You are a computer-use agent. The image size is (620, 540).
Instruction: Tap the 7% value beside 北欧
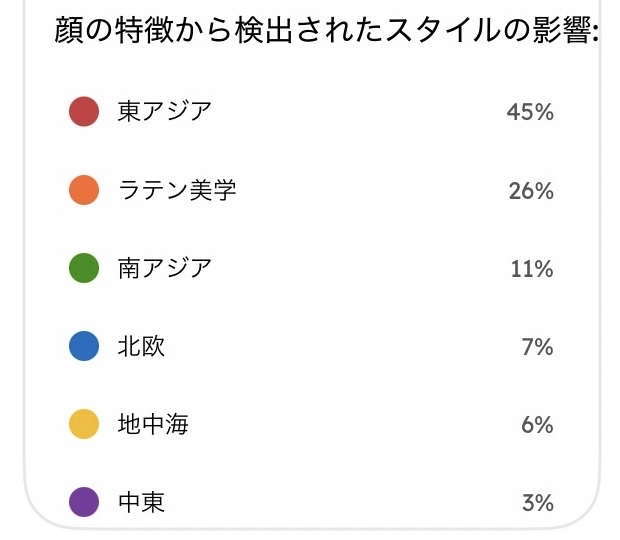coord(537,346)
